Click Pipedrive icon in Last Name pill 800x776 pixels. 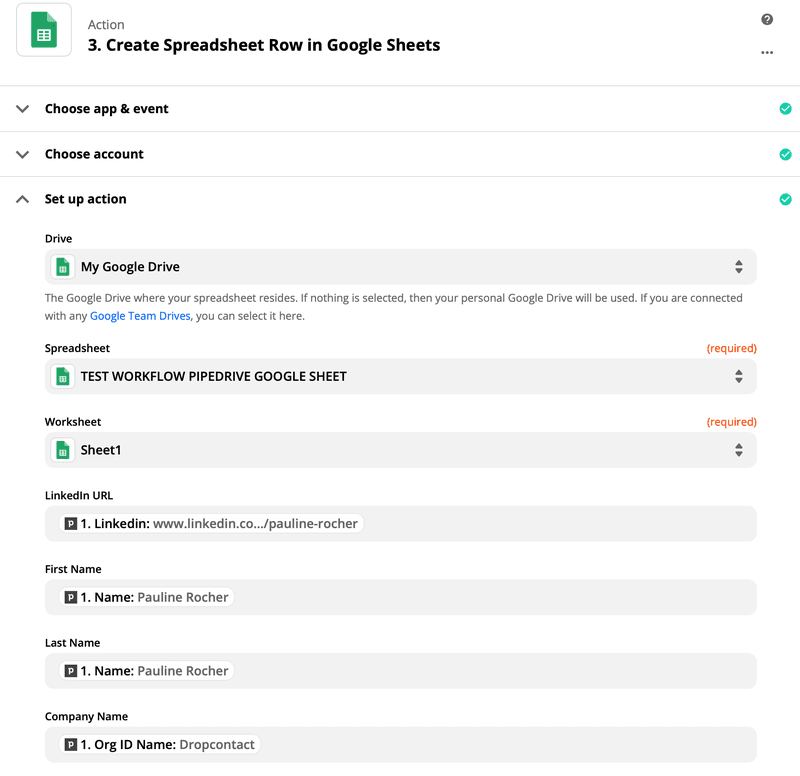coord(71,671)
